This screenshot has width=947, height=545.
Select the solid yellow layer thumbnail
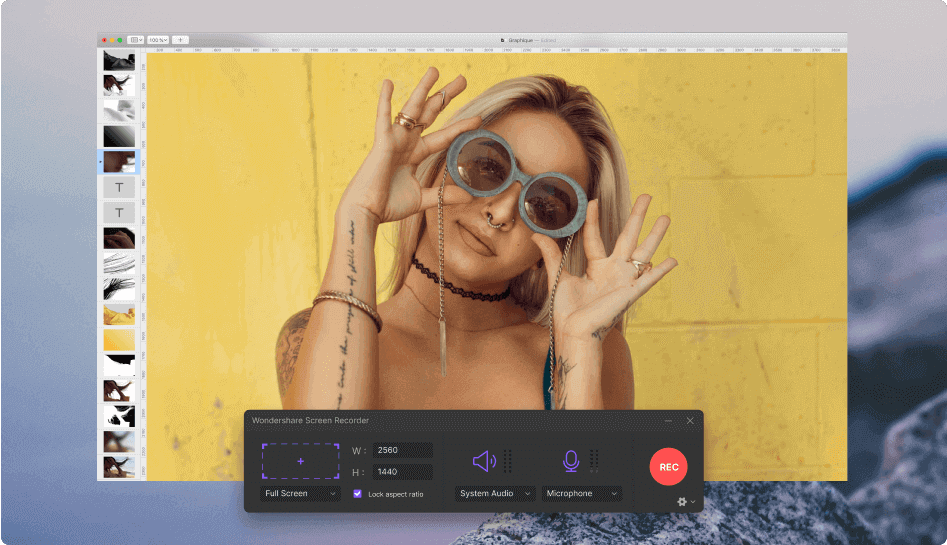click(119, 340)
